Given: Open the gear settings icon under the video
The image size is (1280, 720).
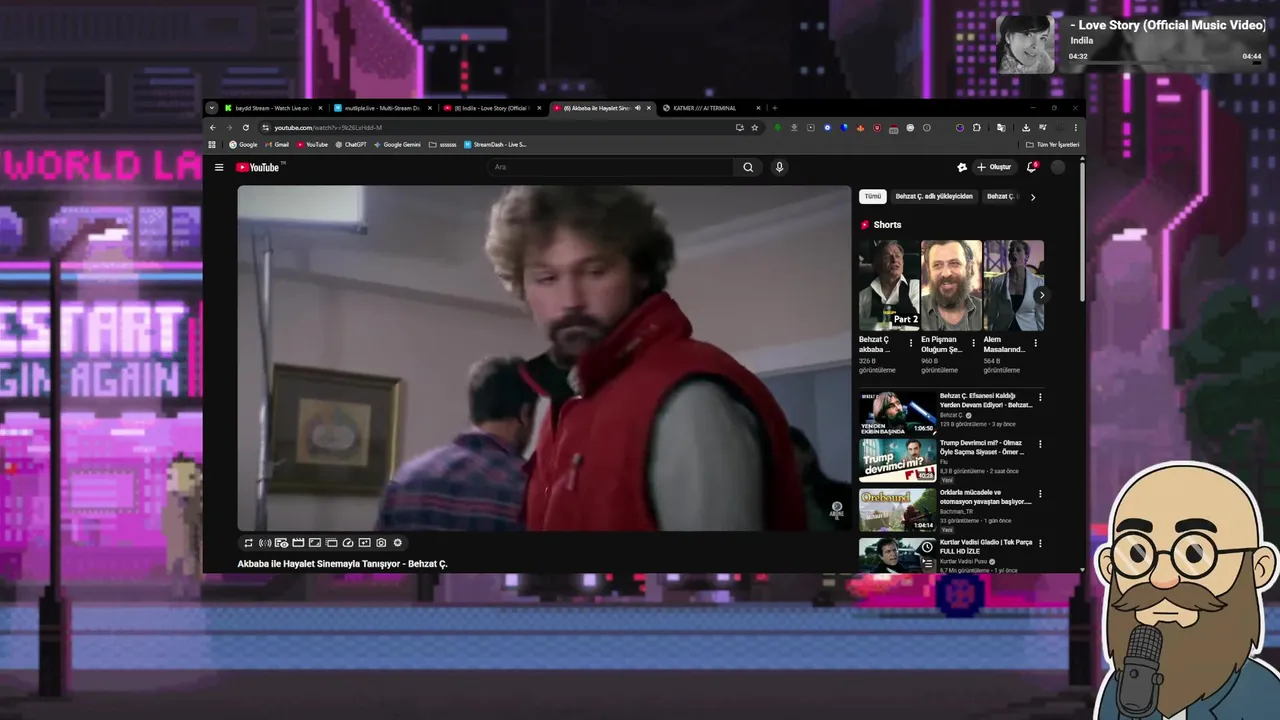Looking at the screenshot, I should [x=397, y=543].
